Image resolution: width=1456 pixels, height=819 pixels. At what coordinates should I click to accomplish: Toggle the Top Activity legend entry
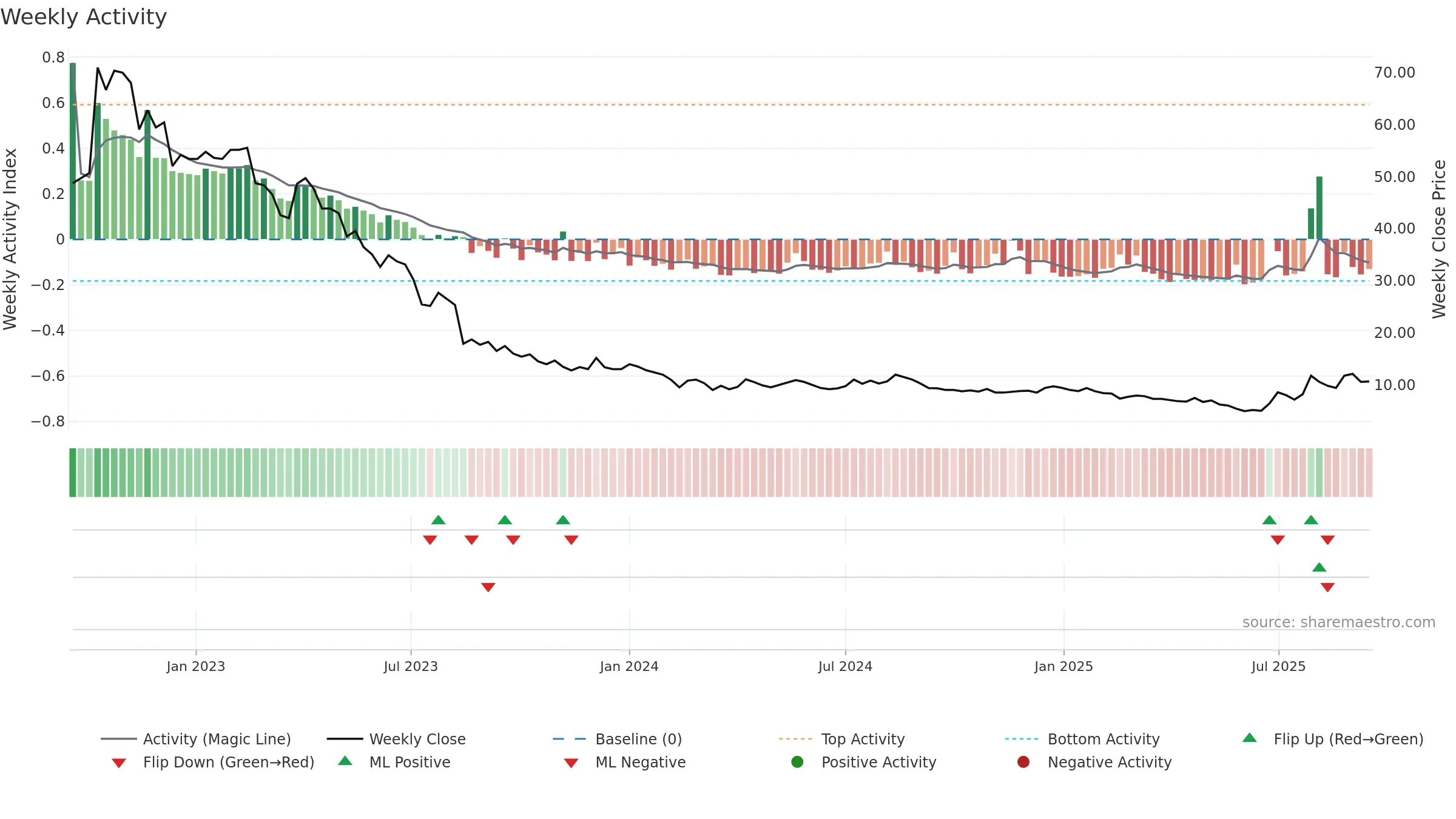(x=841, y=739)
